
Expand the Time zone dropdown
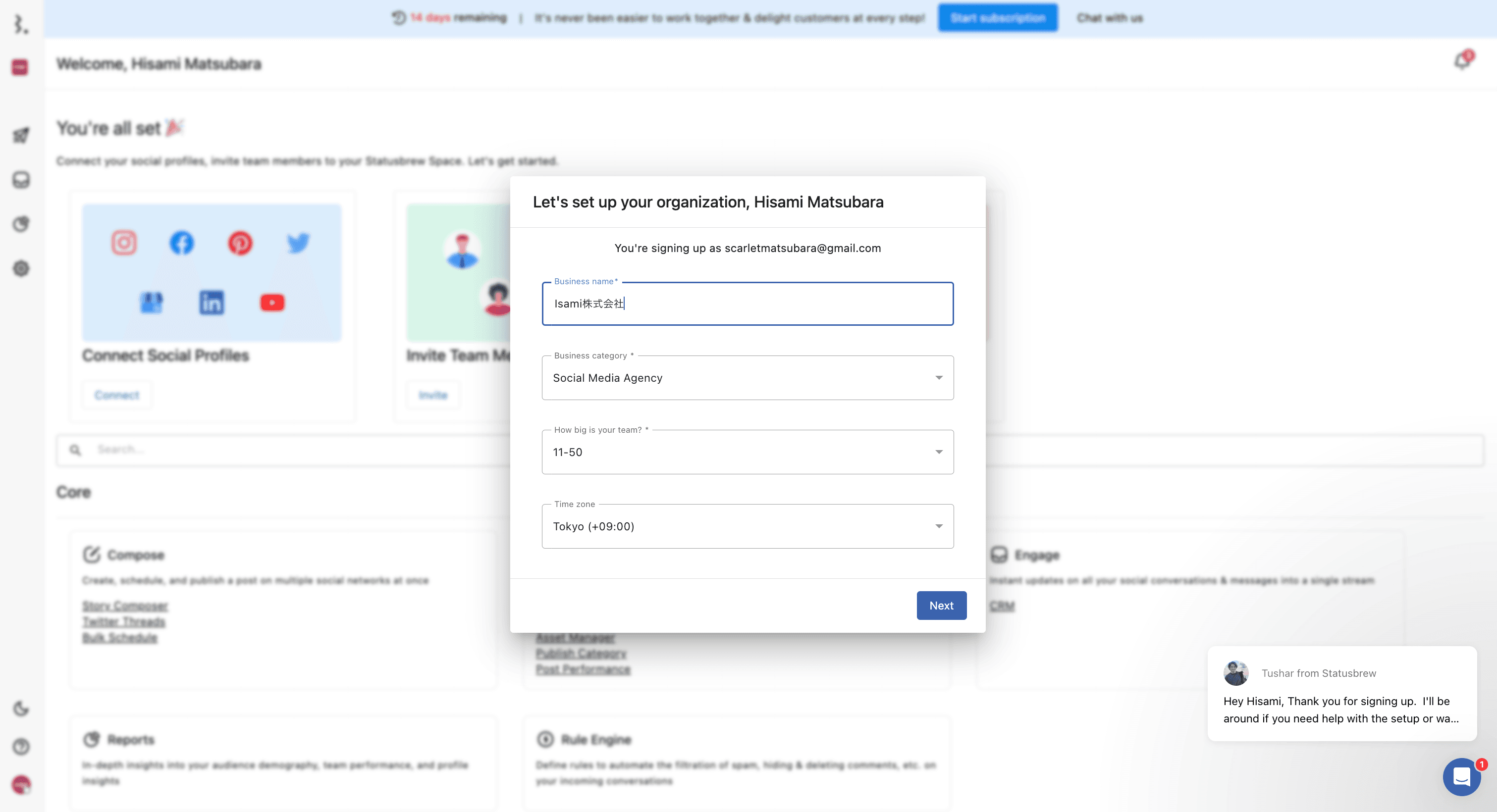point(748,527)
